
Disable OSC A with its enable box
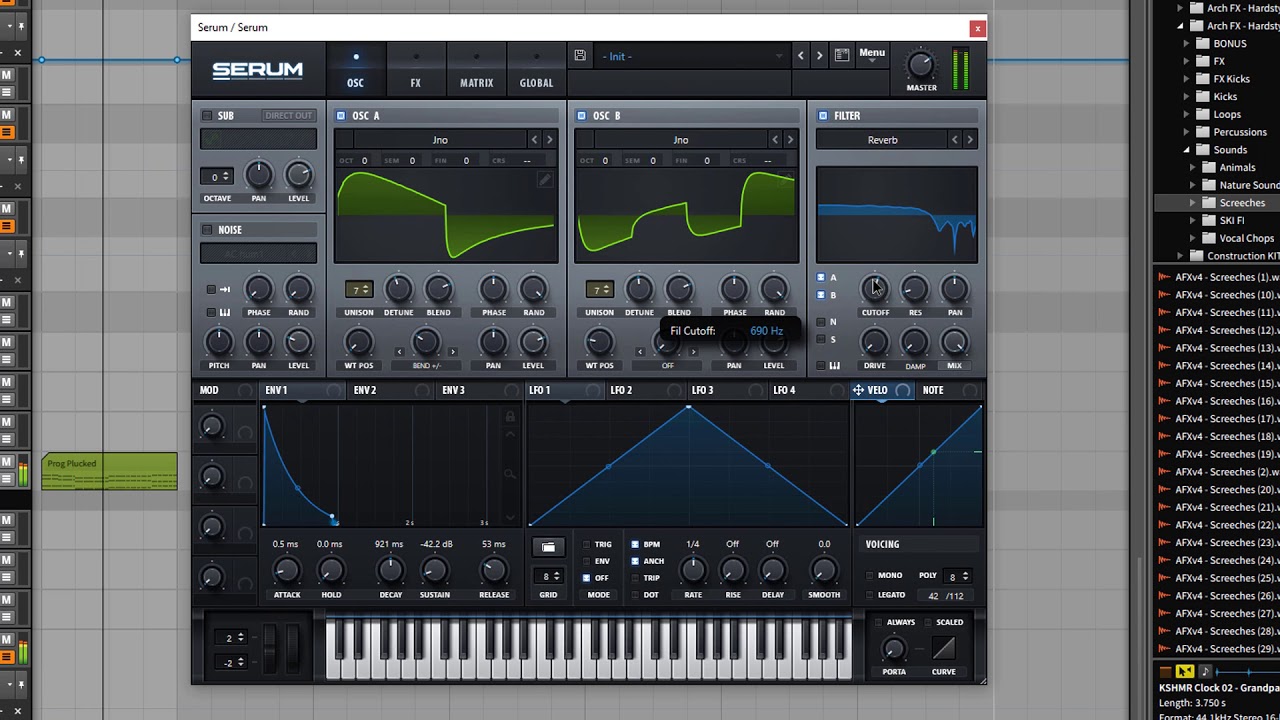[x=341, y=115]
